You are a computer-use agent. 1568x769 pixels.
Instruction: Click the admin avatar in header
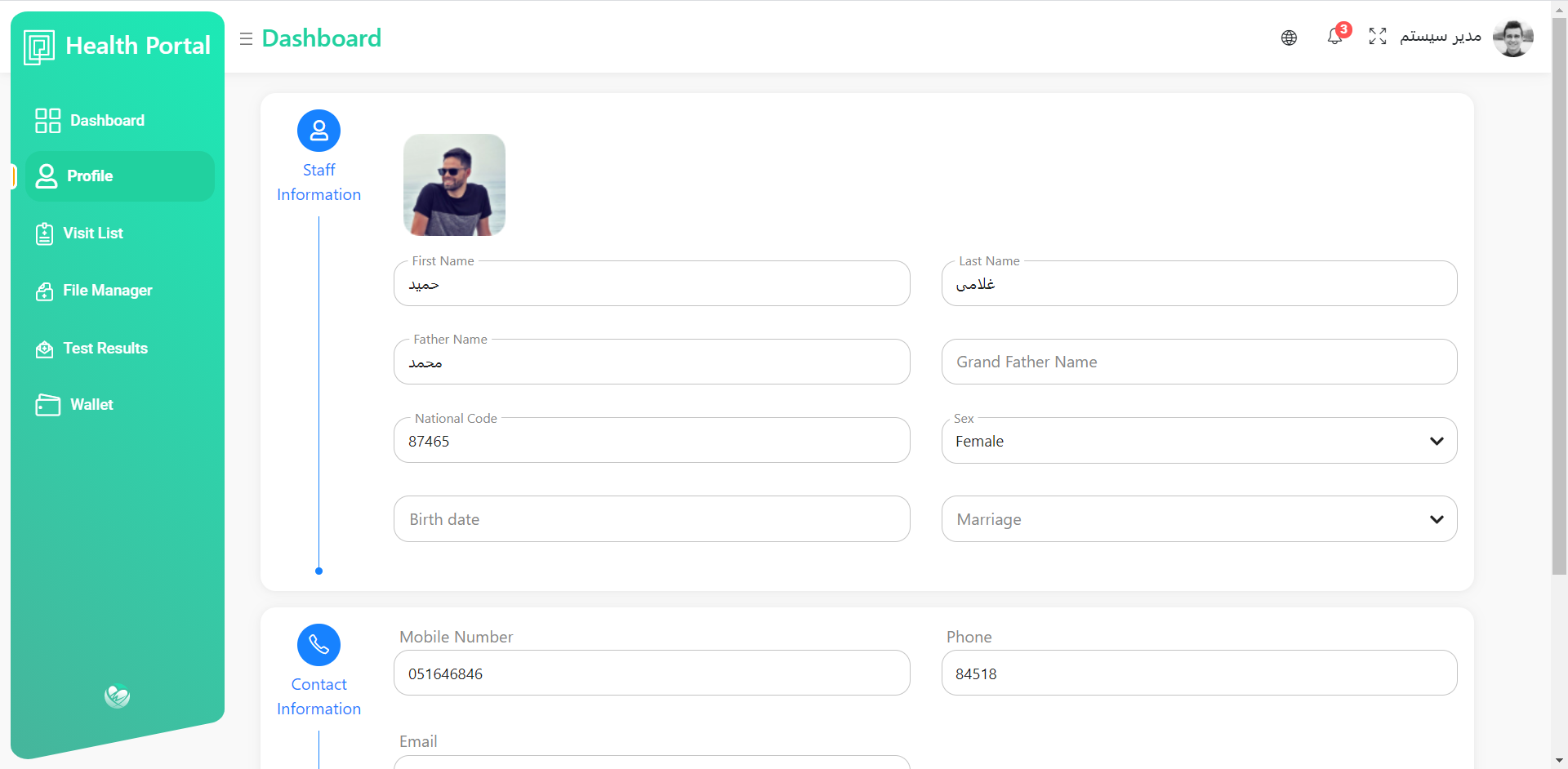[1513, 38]
